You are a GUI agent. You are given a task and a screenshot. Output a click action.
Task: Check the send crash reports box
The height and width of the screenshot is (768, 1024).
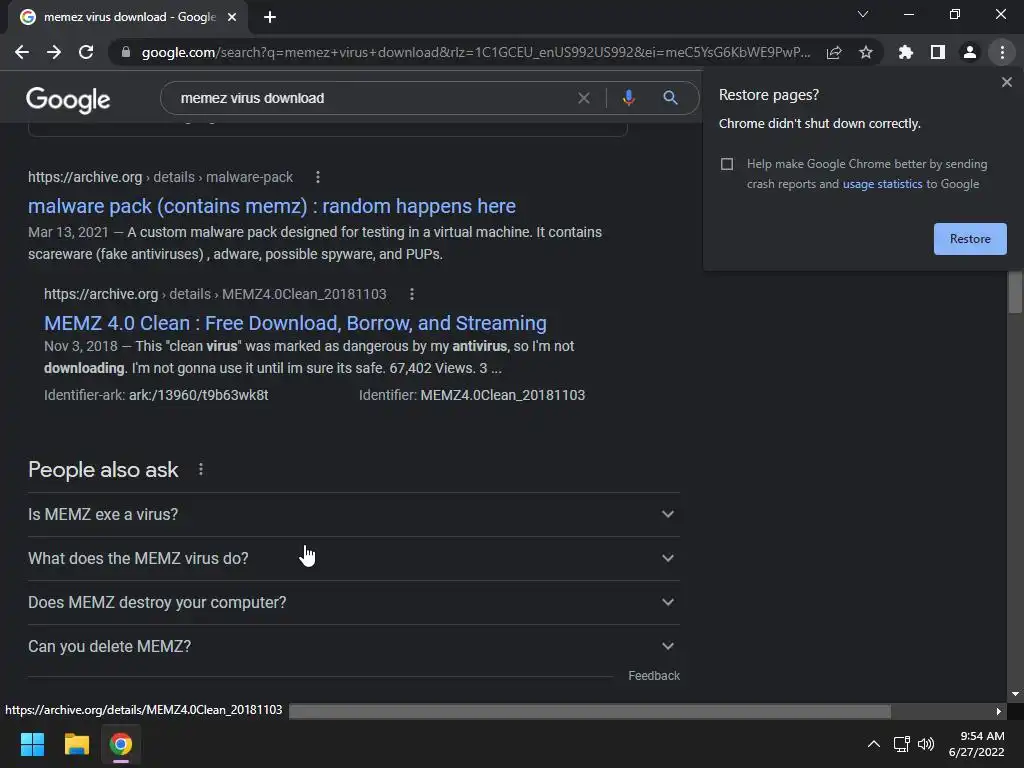(727, 164)
